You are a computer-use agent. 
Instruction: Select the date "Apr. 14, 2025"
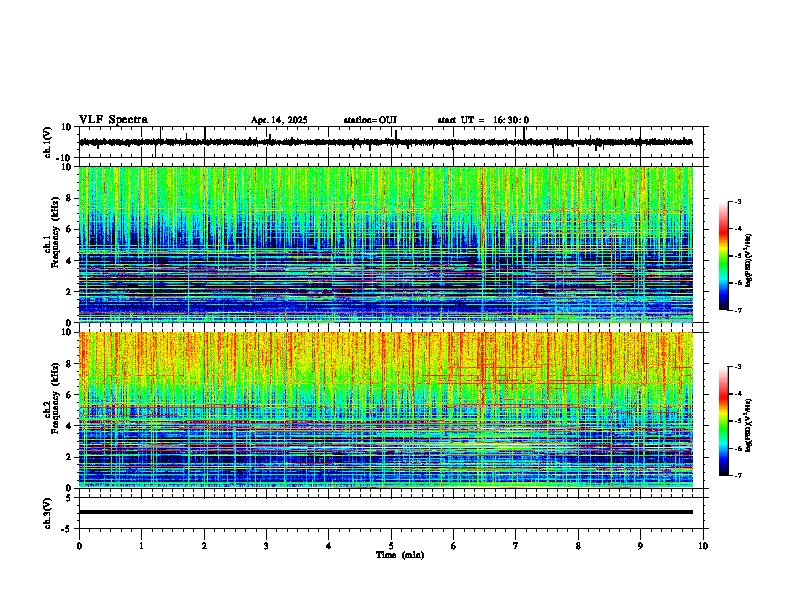point(279,120)
